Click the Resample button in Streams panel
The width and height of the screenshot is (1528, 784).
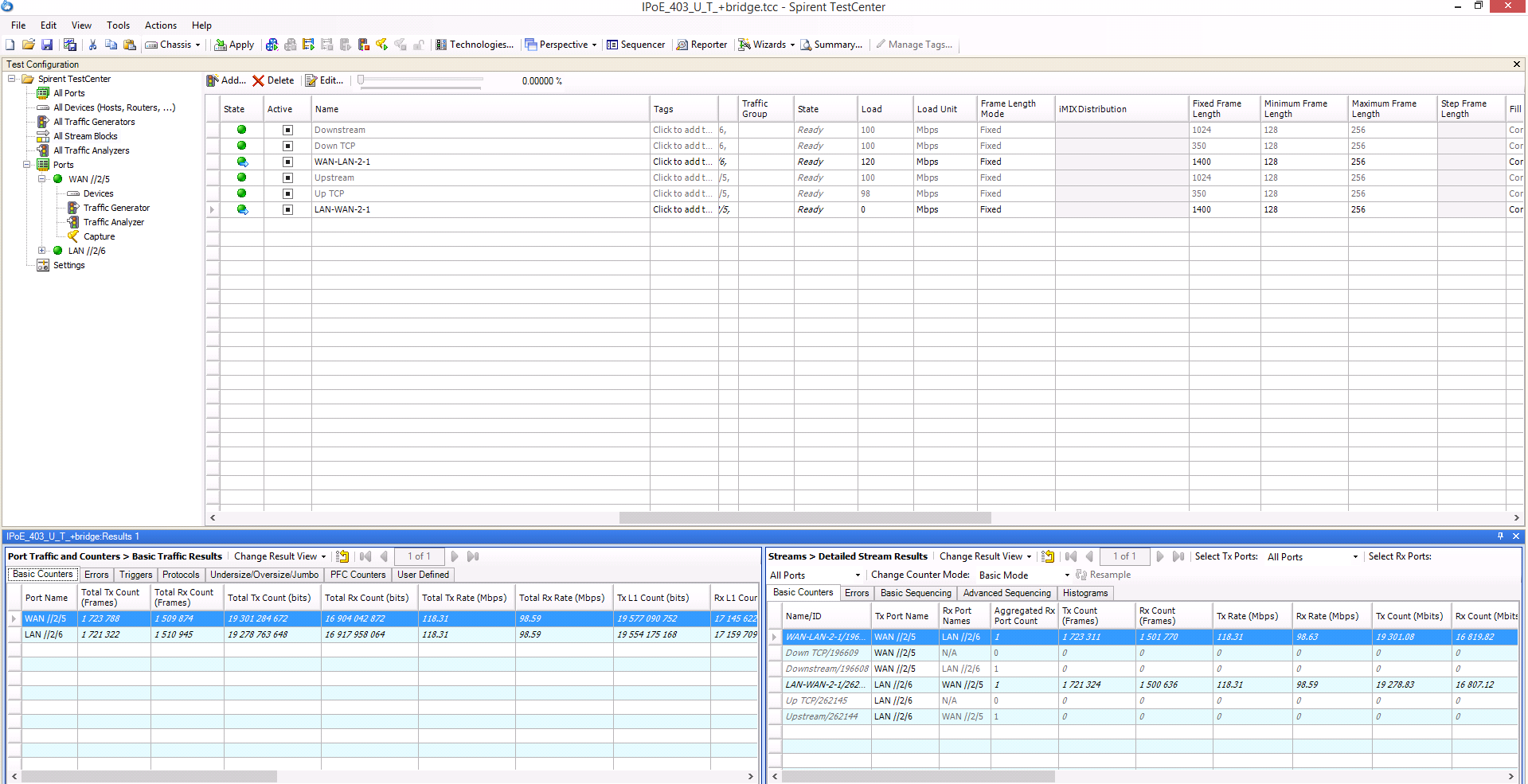(1104, 575)
